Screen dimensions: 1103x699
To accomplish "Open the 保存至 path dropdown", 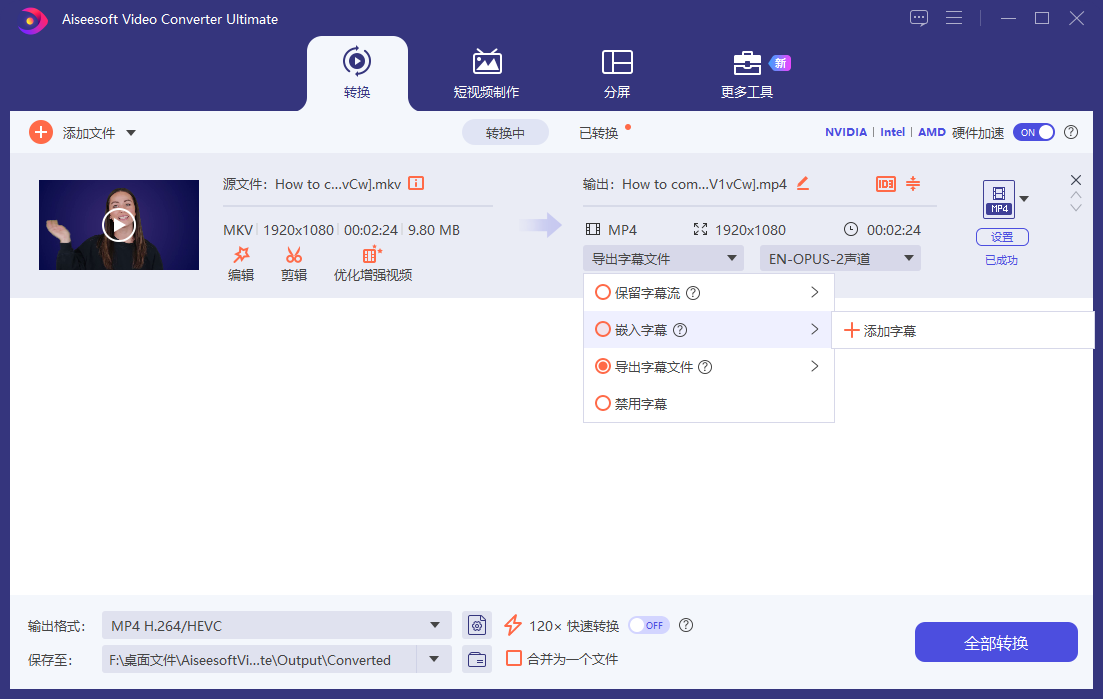I will 434,659.
